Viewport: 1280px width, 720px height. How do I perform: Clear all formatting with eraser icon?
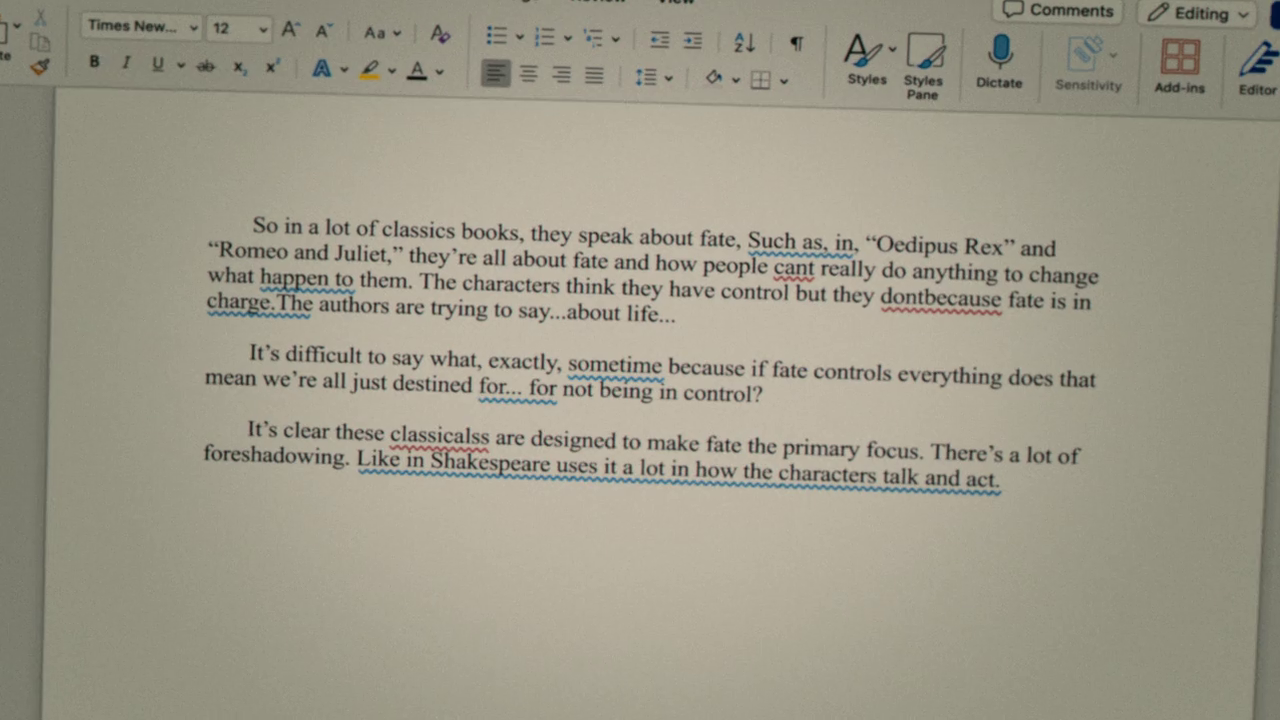point(440,34)
